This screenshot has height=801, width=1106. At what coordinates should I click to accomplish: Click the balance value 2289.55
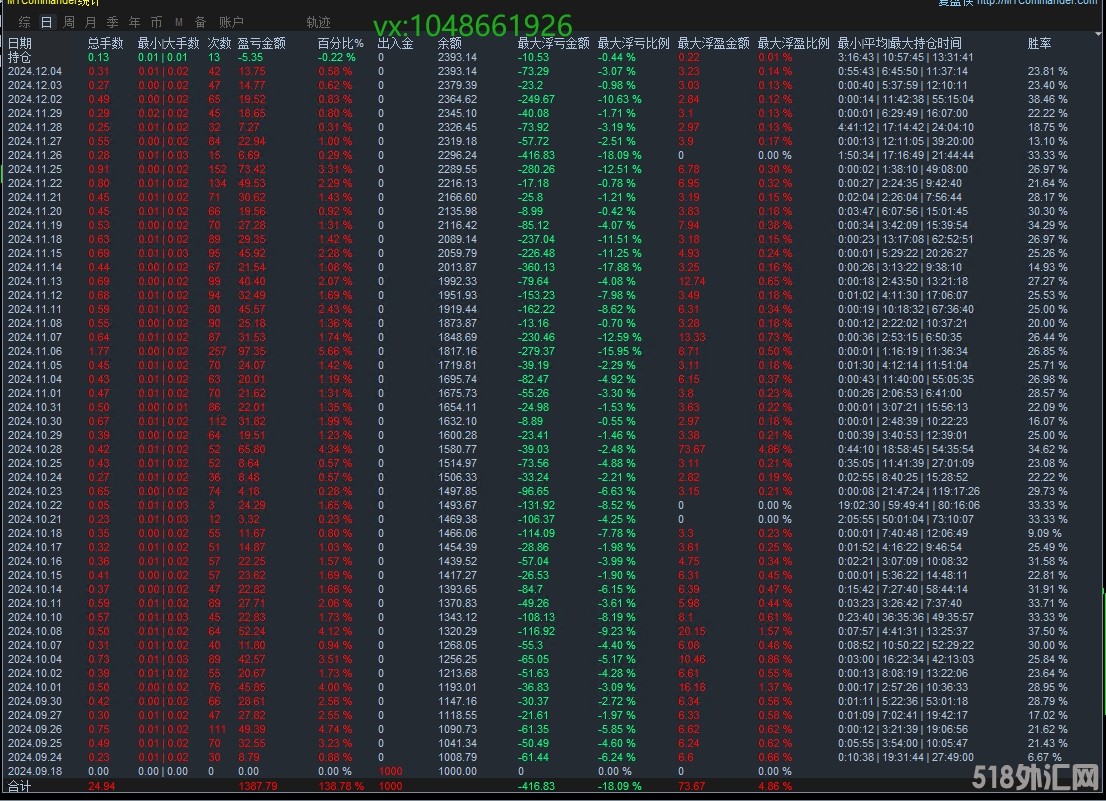[x=457, y=169]
